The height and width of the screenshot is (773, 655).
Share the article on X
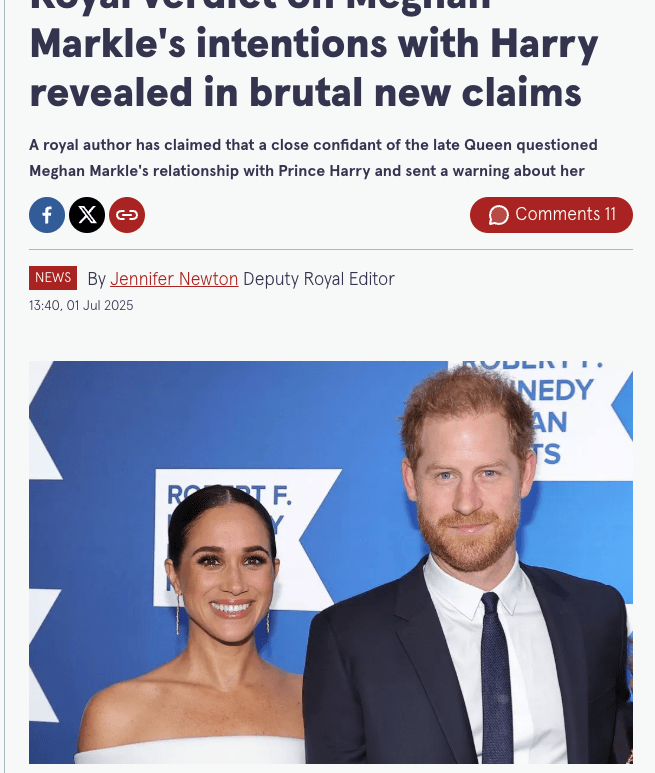click(x=87, y=215)
